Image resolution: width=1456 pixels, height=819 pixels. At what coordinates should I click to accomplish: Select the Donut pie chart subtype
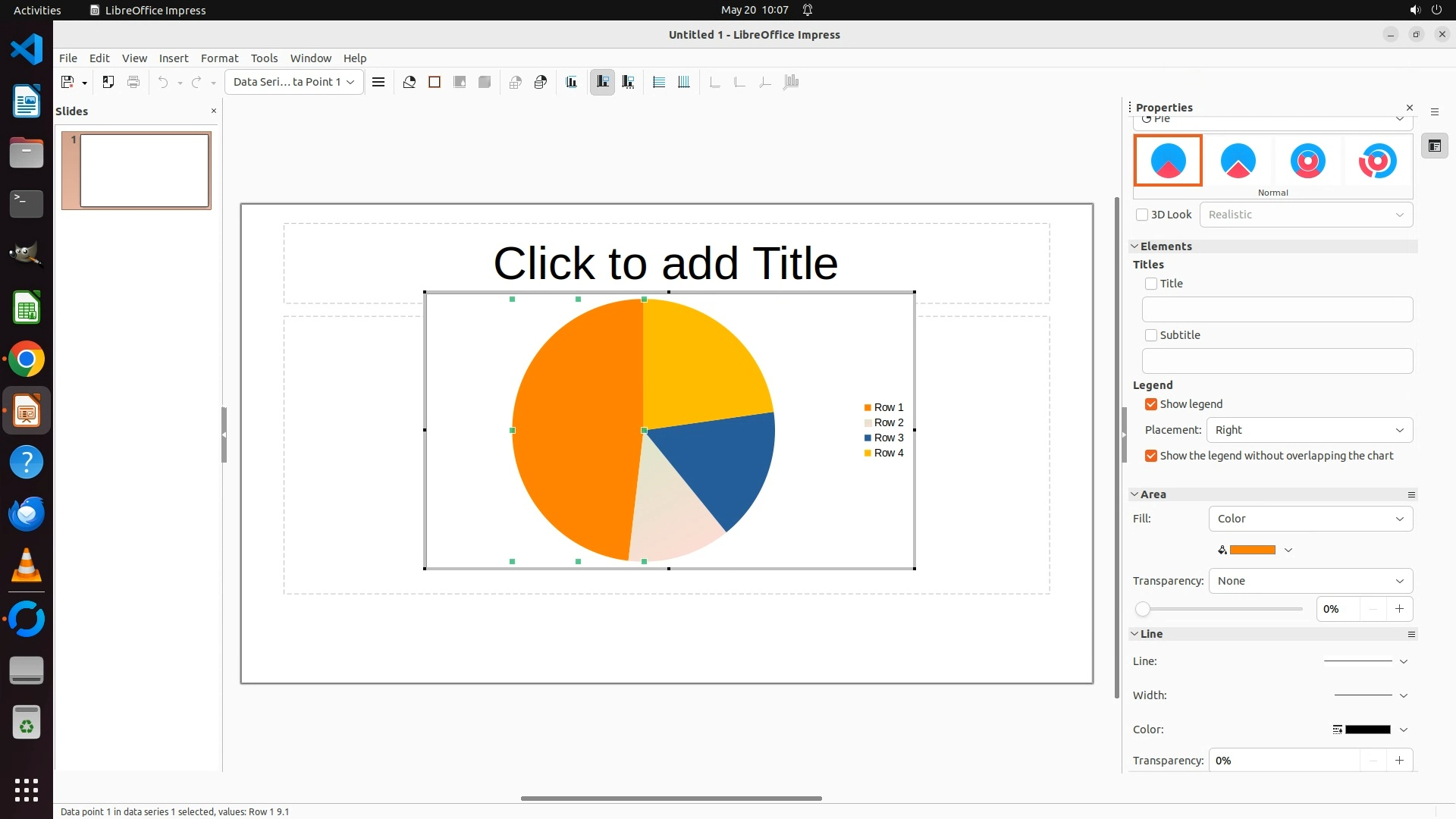[x=1307, y=161]
